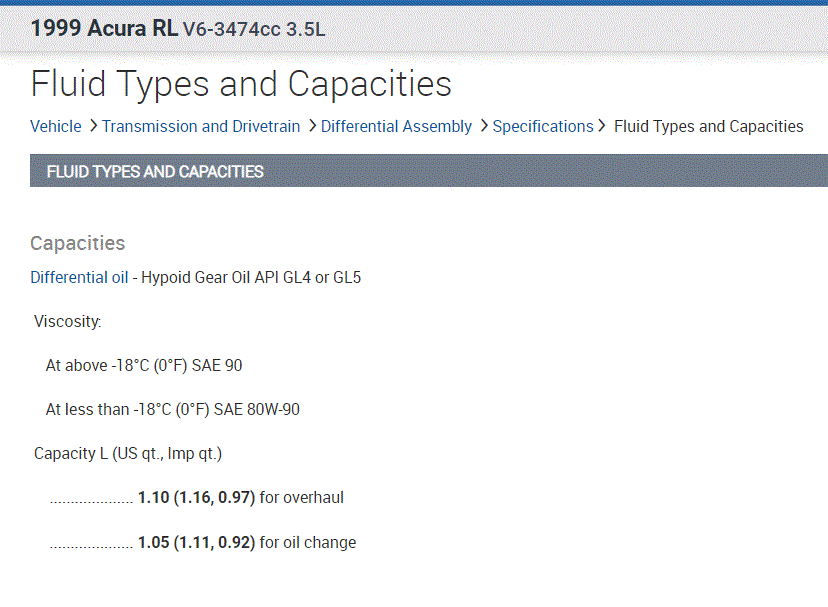Go to Differential Assembly breadcrumb
828x607 pixels.
coord(396,127)
